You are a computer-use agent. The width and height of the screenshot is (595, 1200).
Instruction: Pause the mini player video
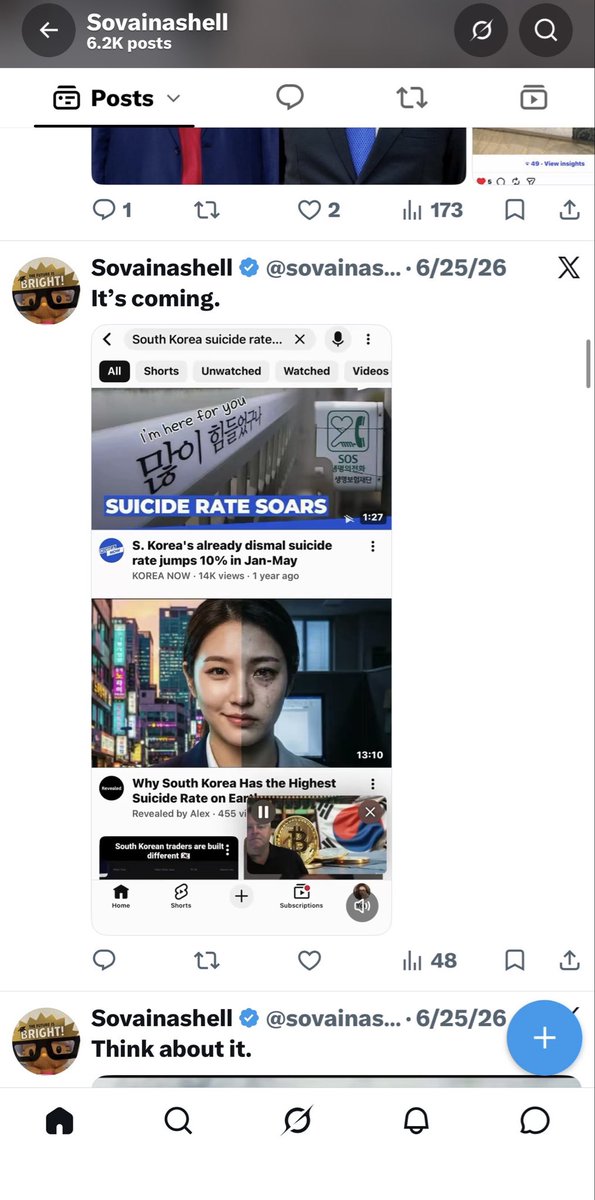pyautogui.click(x=263, y=812)
